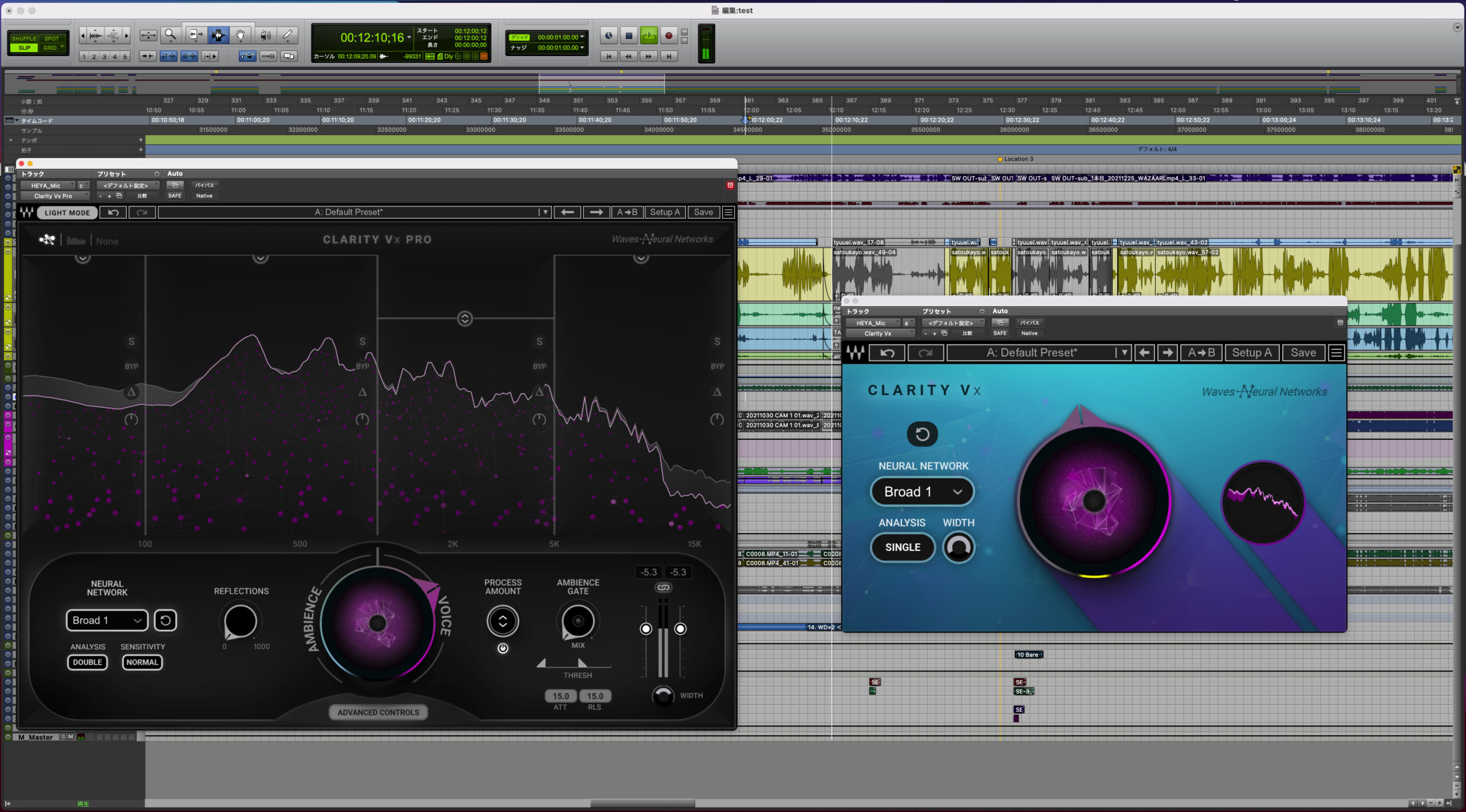Viewport: 1466px width, 812px height.
Task: Click Setup A in Clarity Vx Pro toolbar
Action: click(x=665, y=212)
